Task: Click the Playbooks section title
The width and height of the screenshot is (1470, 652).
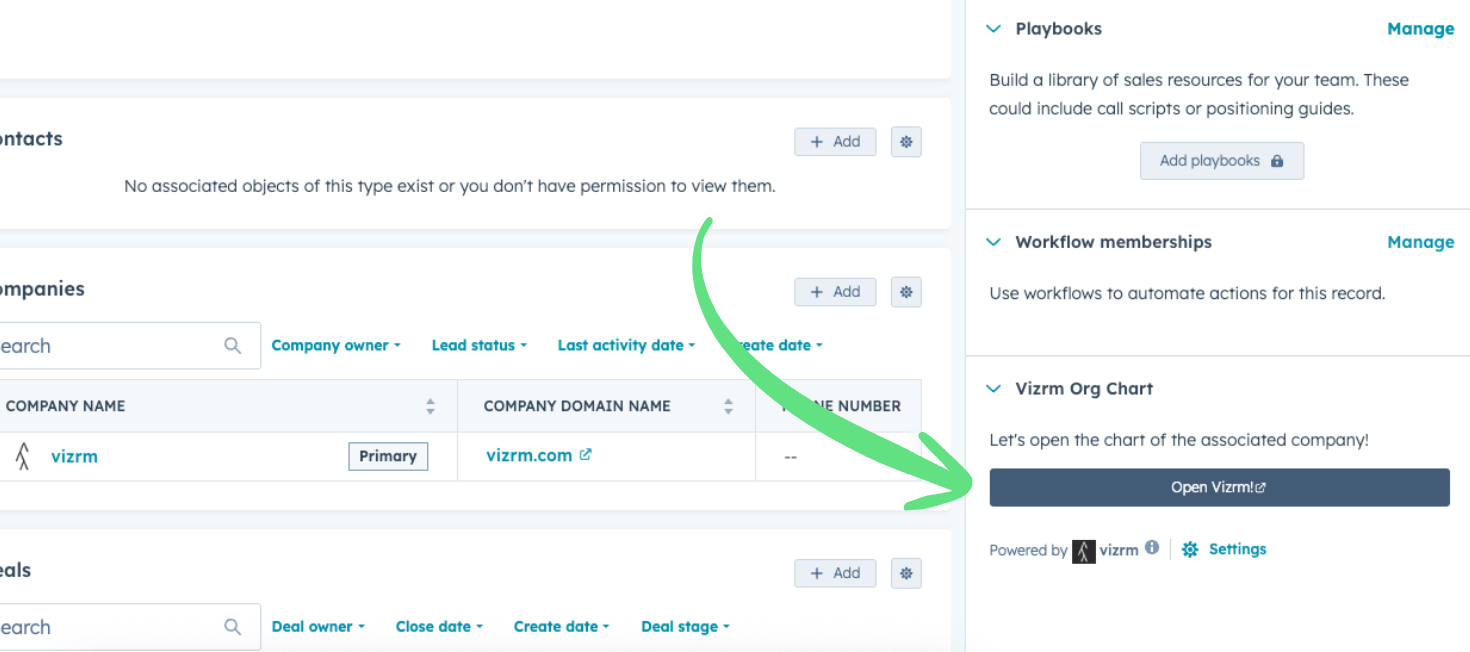Action: point(1058,29)
